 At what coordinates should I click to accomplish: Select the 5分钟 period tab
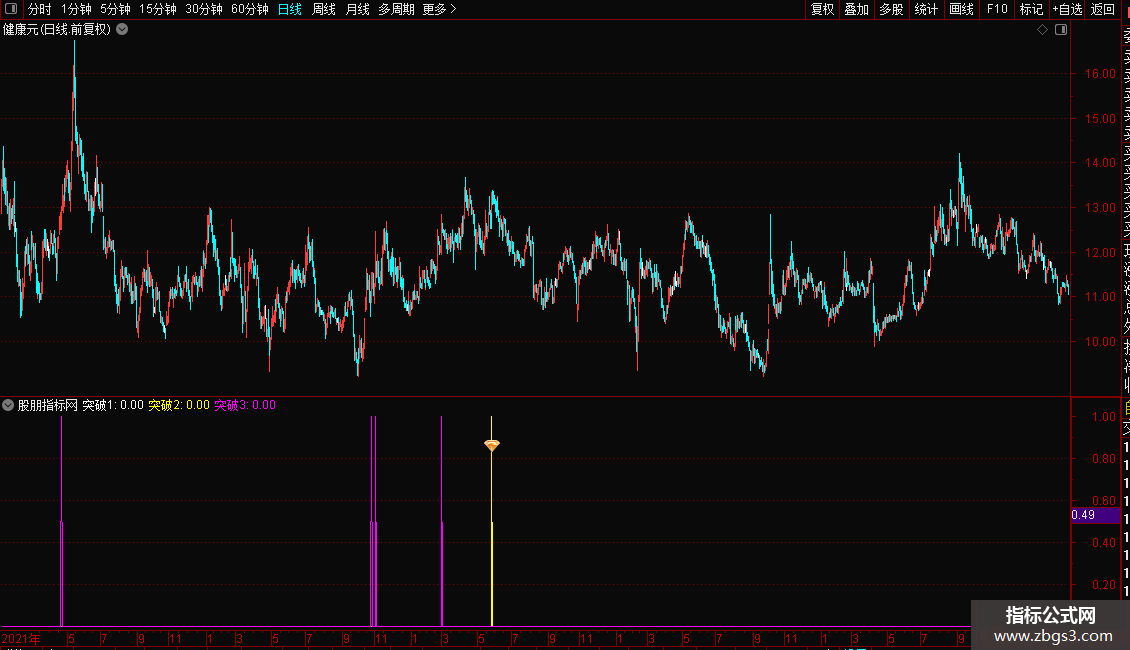115,9
